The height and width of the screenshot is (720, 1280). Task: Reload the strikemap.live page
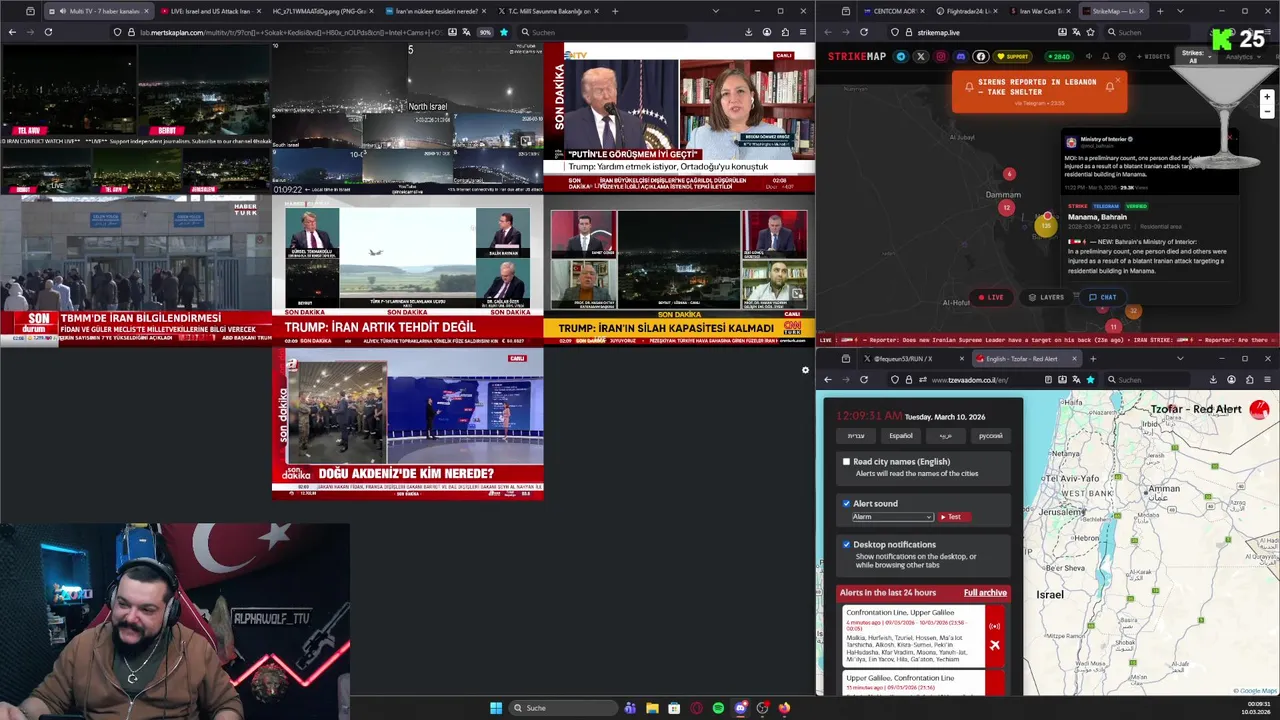[864, 32]
